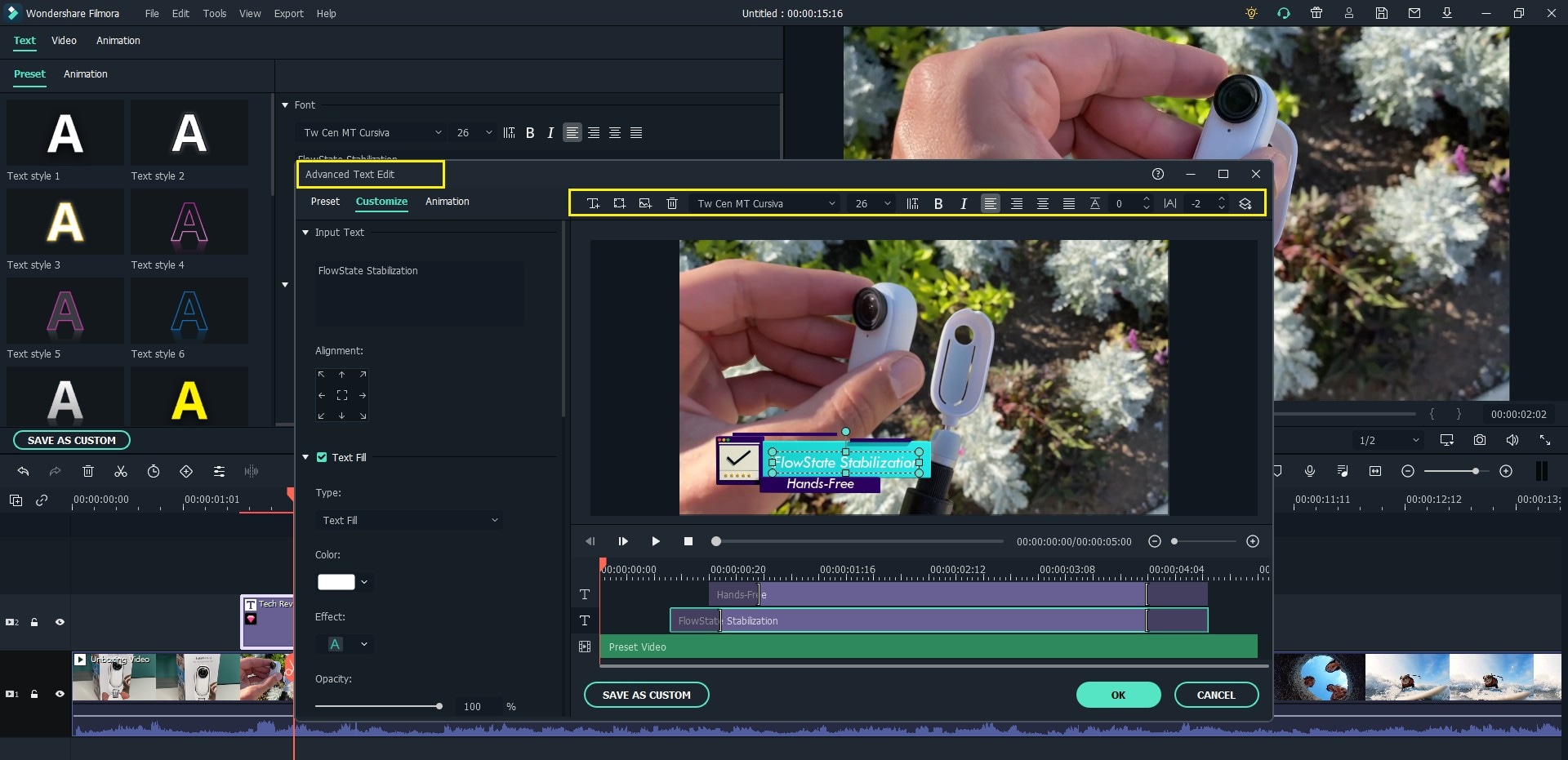Click SAVE AS CUSTOM in main panel
Image resolution: width=1568 pixels, height=760 pixels.
72,440
